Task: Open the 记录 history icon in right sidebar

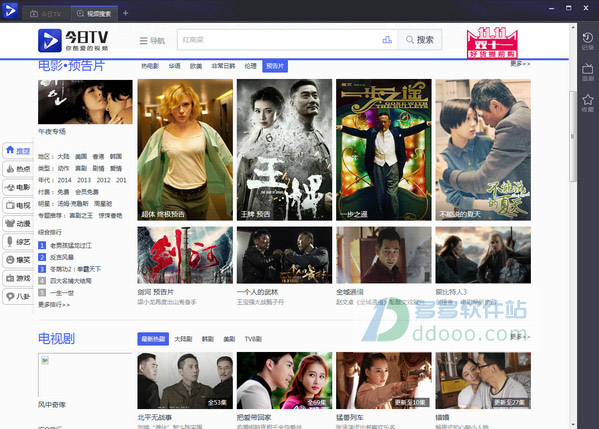Action: (x=588, y=41)
